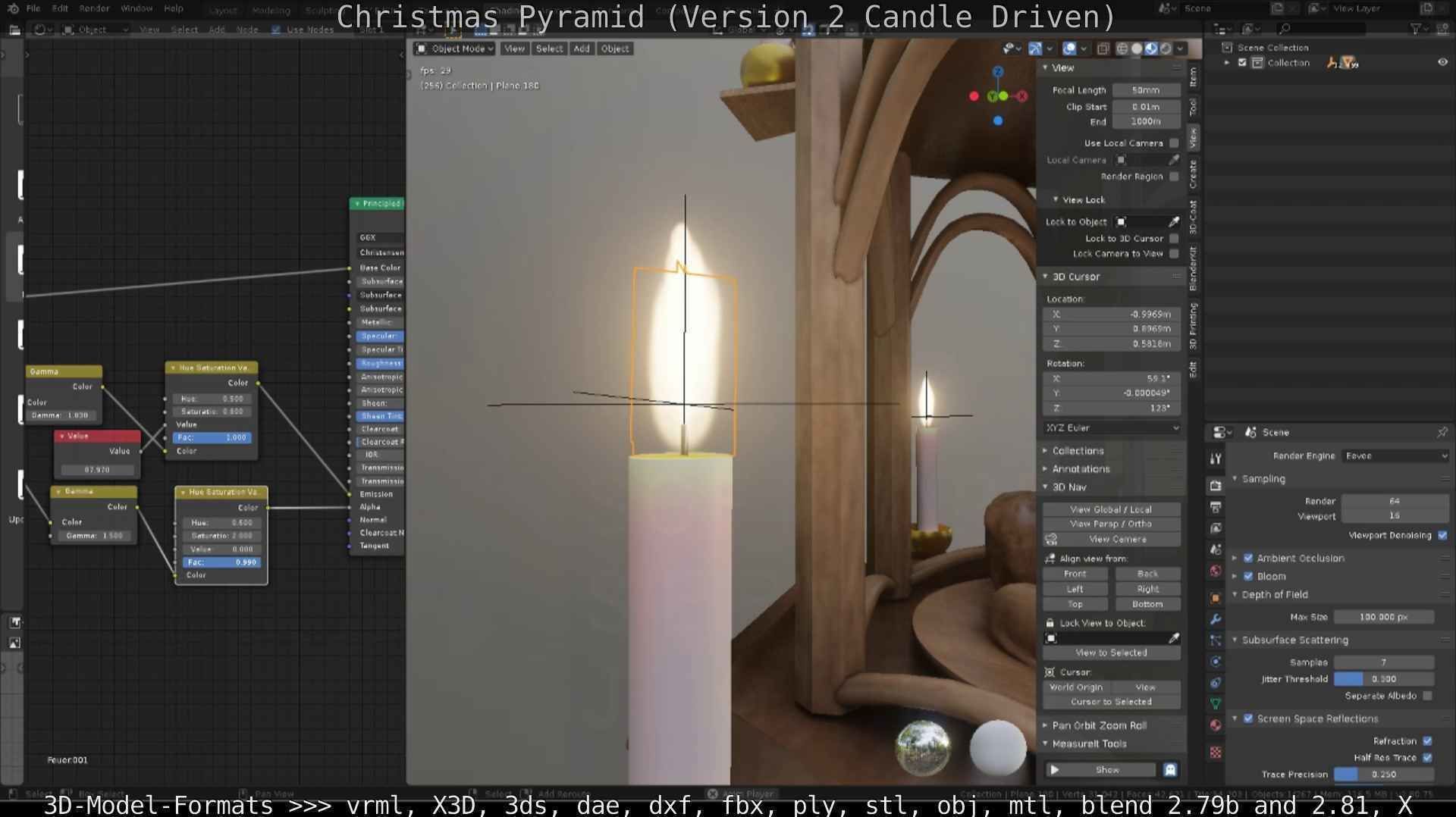Image resolution: width=1456 pixels, height=817 pixels.
Task: Select material preview viewport shading
Action: [1151, 49]
